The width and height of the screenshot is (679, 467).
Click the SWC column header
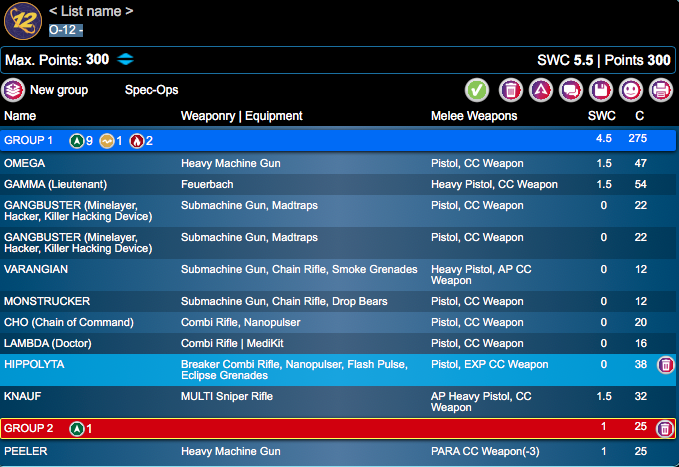(601, 116)
